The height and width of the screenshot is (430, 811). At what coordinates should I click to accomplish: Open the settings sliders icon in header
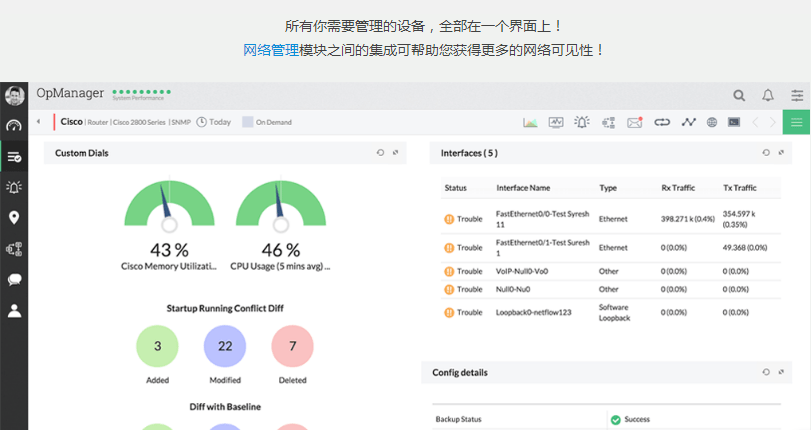[x=797, y=95]
